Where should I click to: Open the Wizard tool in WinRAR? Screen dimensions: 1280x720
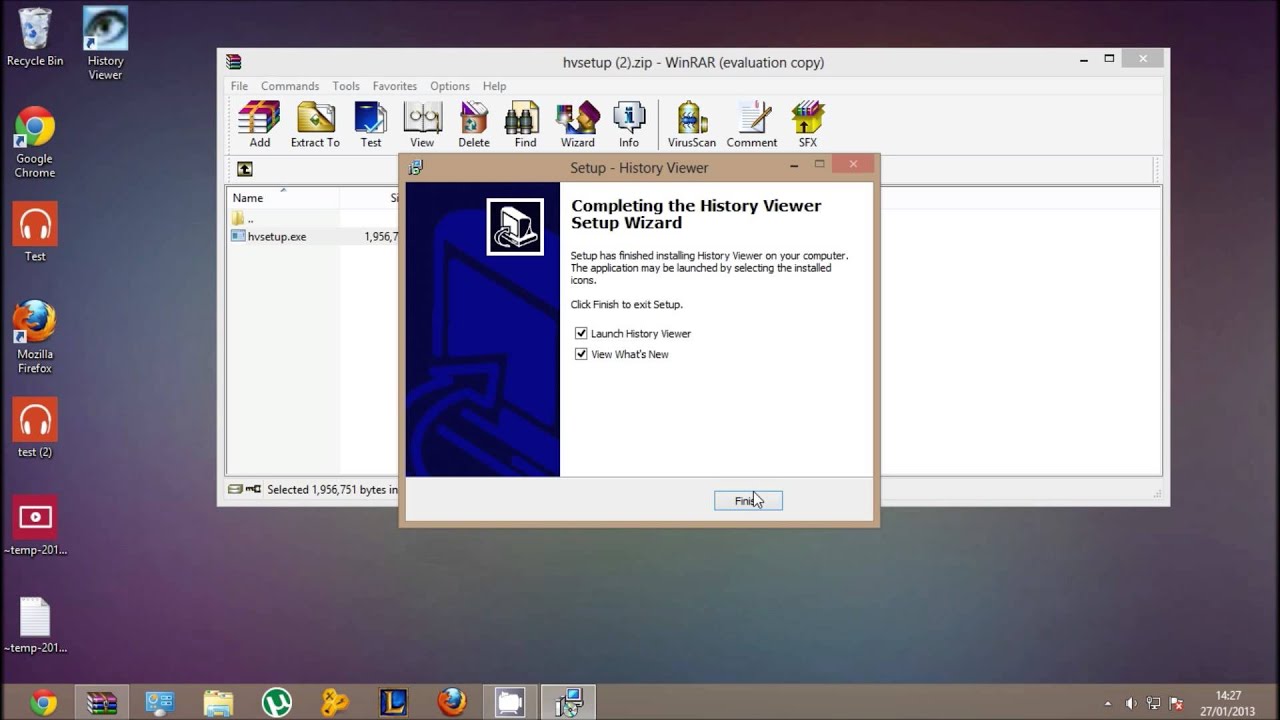pos(577,124)
